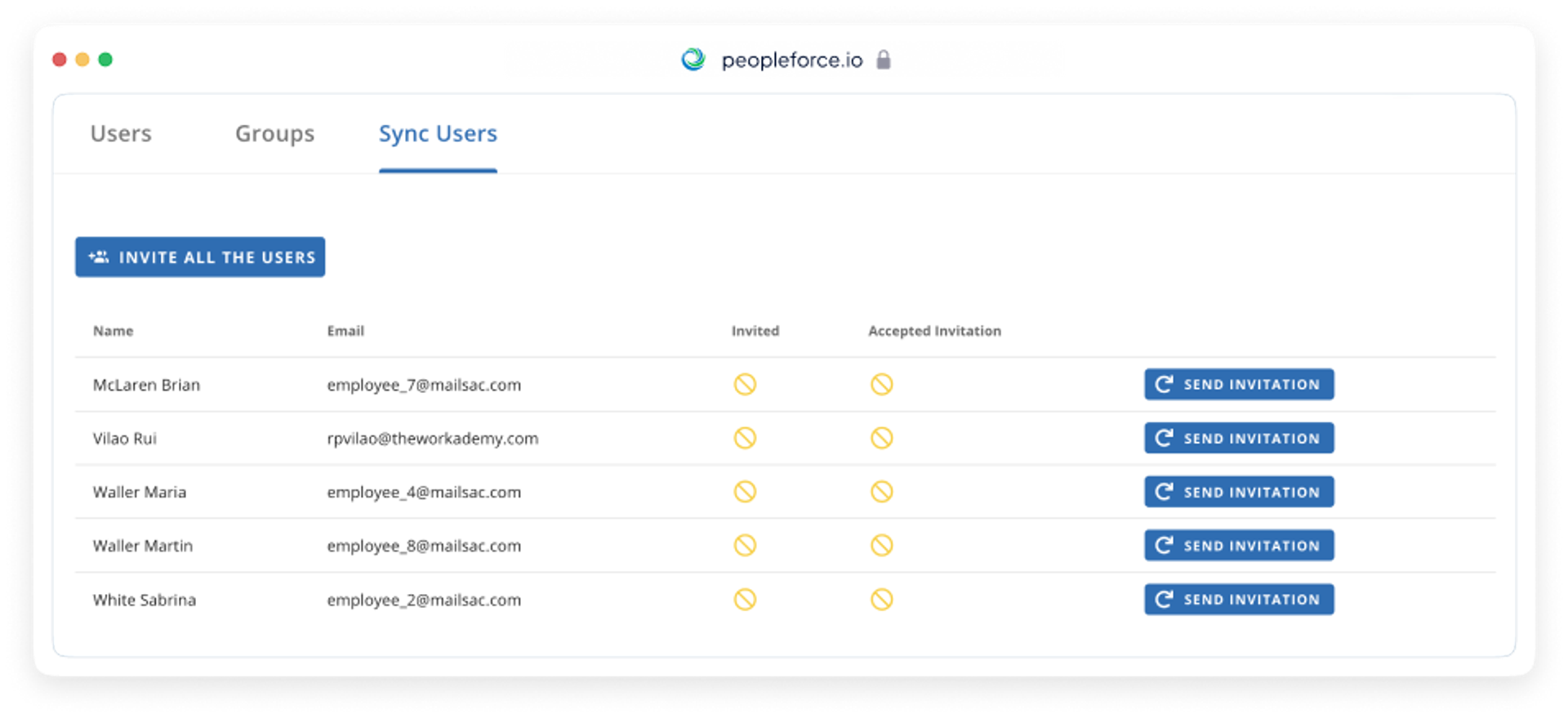Select the Sync Users tab
The image size is (1568, 719).
point(438,133)
